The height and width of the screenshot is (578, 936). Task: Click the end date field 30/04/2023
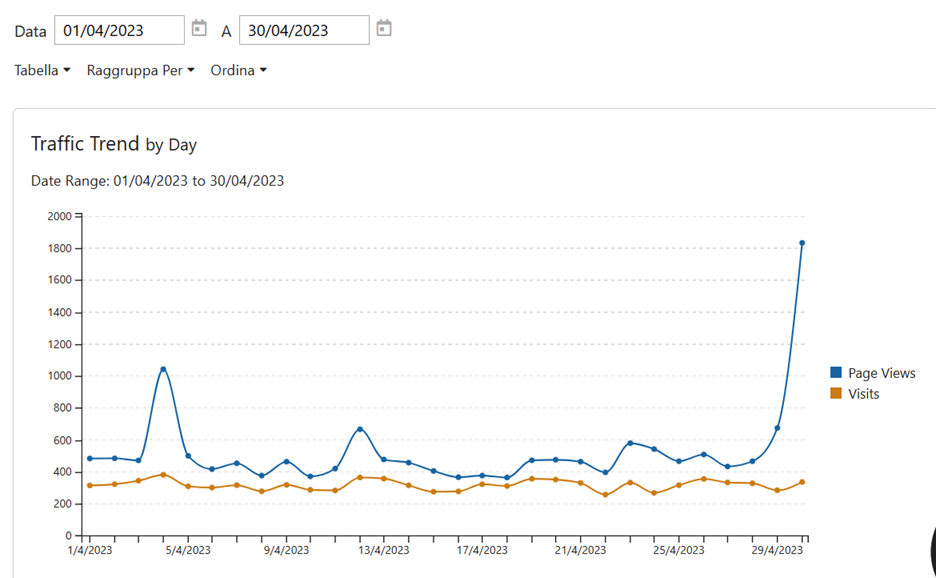(303, 30)
